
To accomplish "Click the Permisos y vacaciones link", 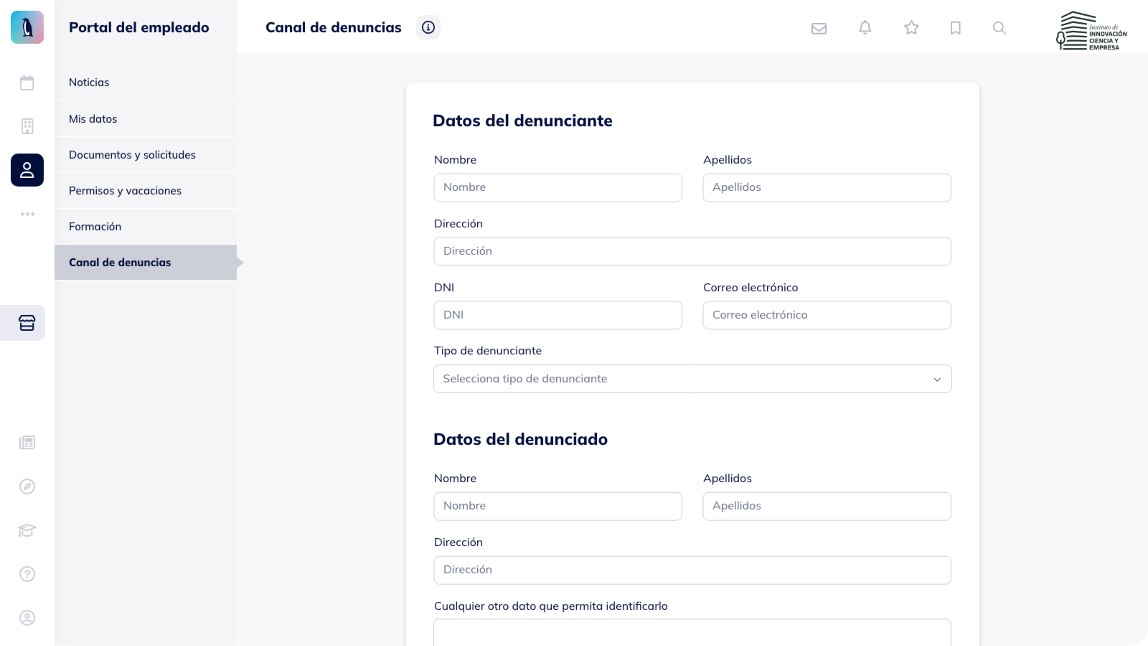I will point(125,190).
